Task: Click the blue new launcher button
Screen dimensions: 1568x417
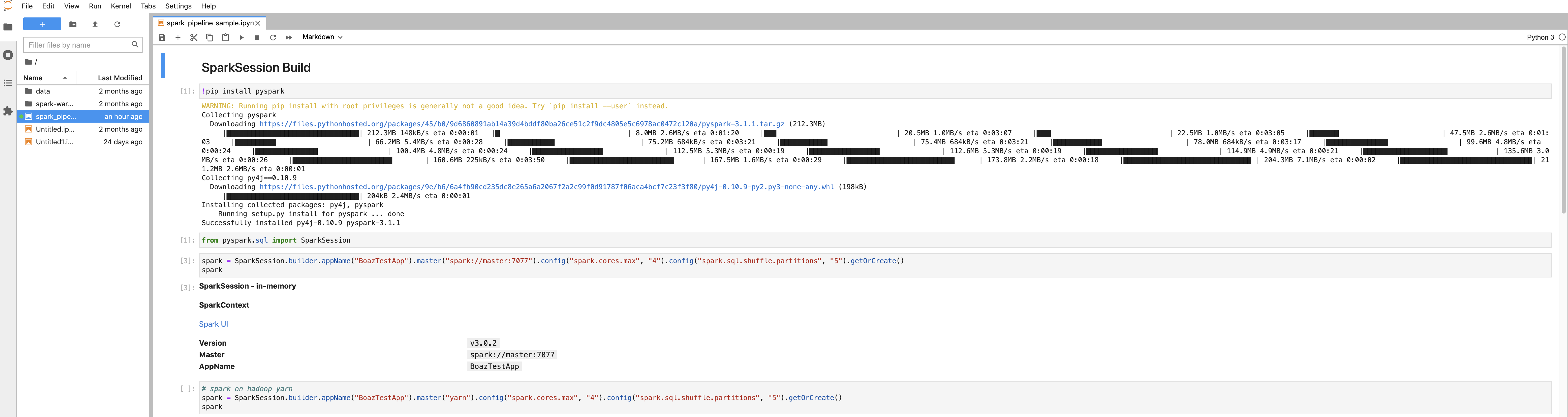Action: (42, 24)
